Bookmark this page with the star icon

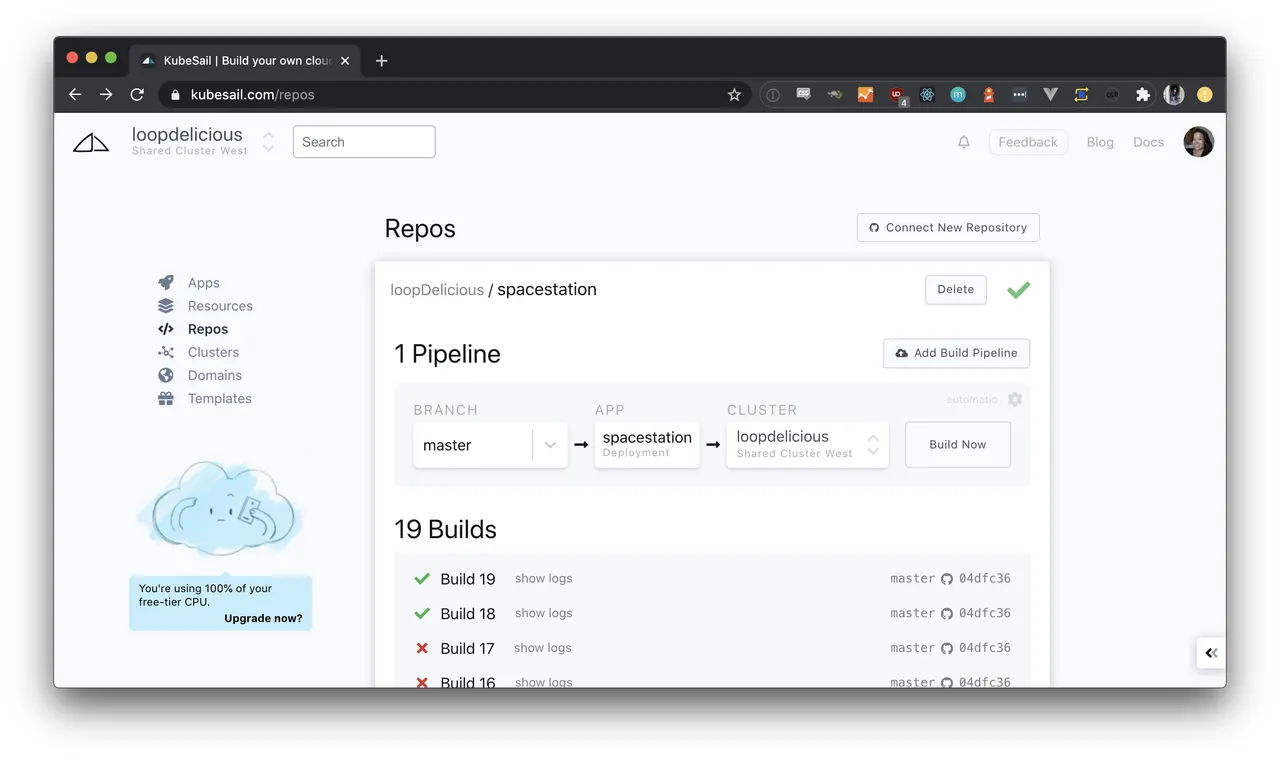734,95
